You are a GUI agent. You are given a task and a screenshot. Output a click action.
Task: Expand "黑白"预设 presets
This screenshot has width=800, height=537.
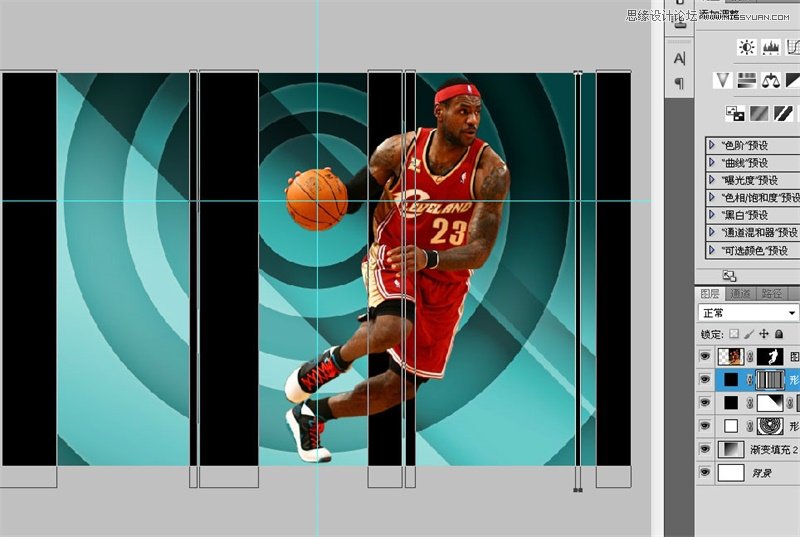tap(712, 215)
